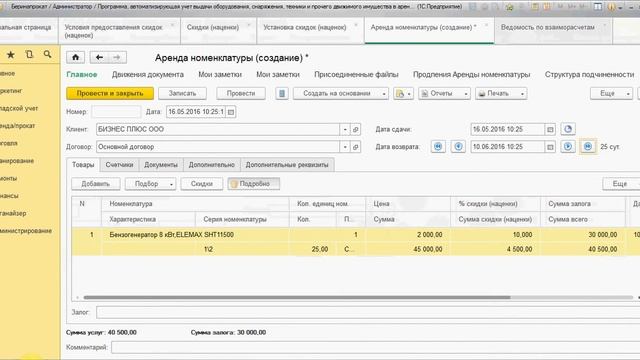Open calendar for document date
This screenshot has height=360, width=640.
[x=231, y=112]
